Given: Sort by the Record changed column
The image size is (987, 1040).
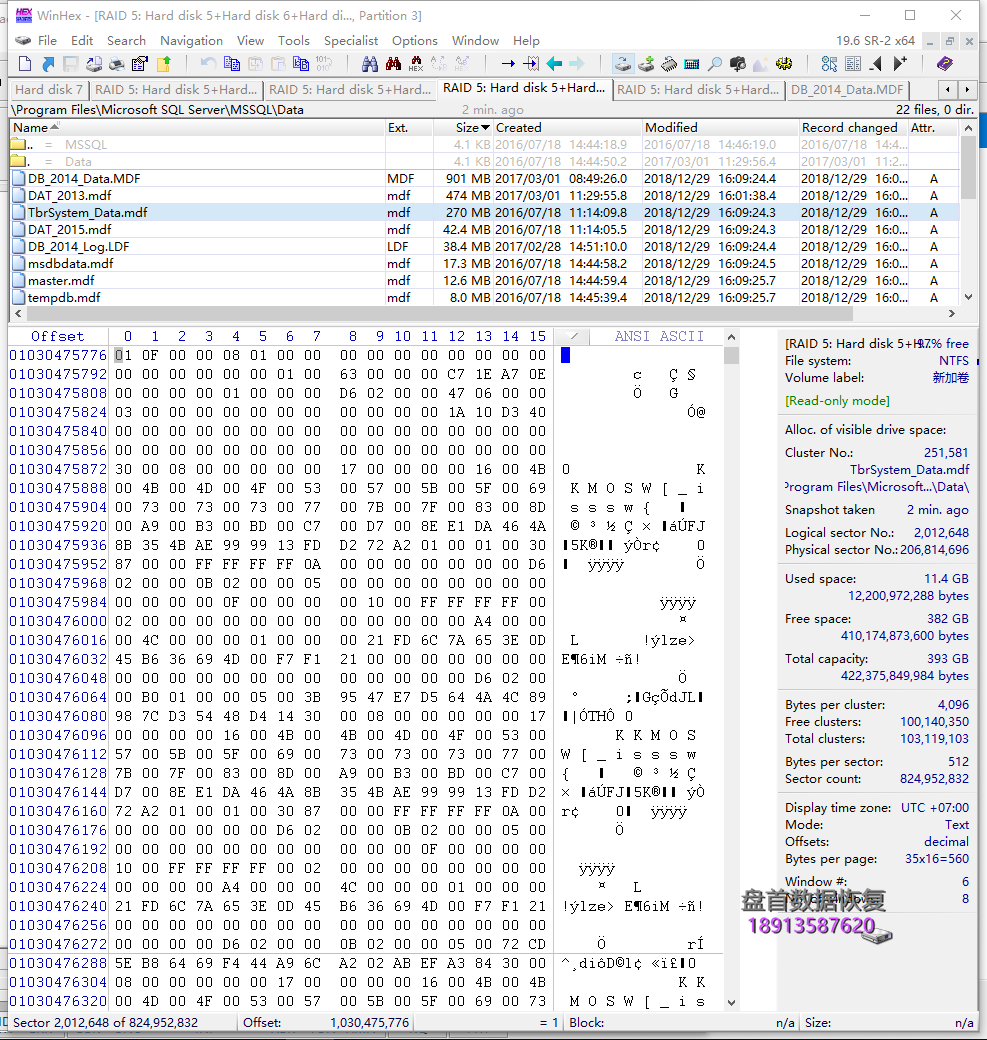Looking at the screenshot, I should pos(853,127).
